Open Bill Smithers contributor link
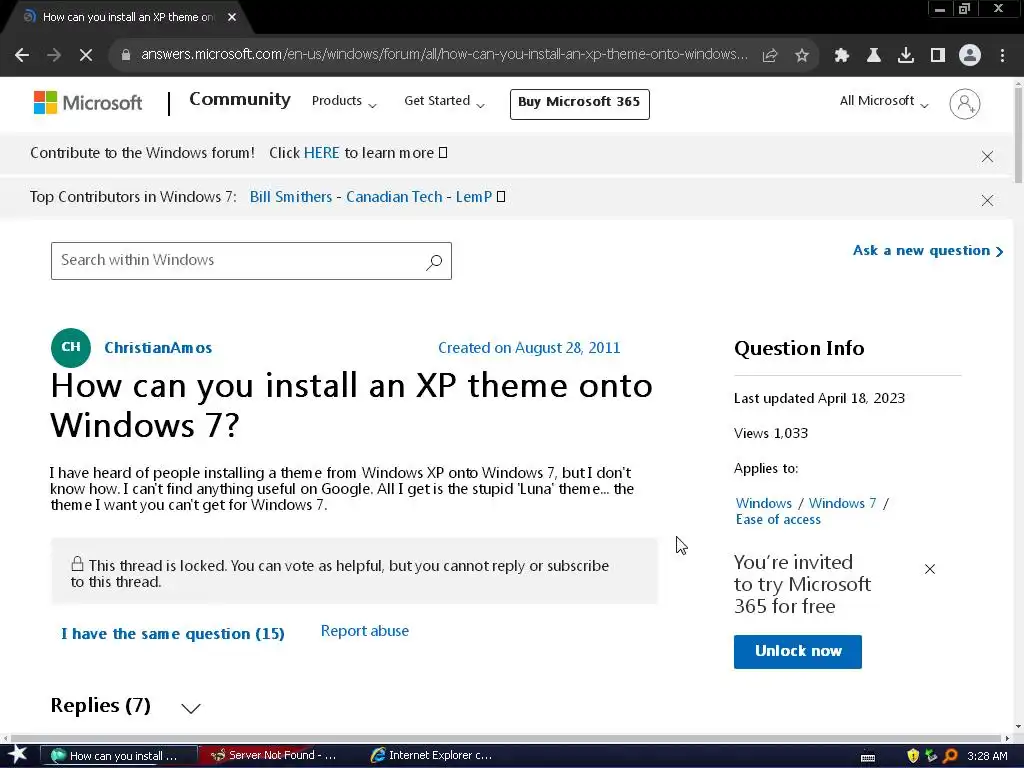1024x768 pixels. [x=291, y=197]
